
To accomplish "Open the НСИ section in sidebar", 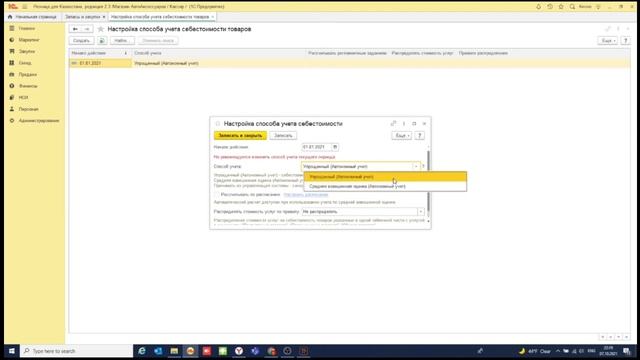I will [23, 98].
